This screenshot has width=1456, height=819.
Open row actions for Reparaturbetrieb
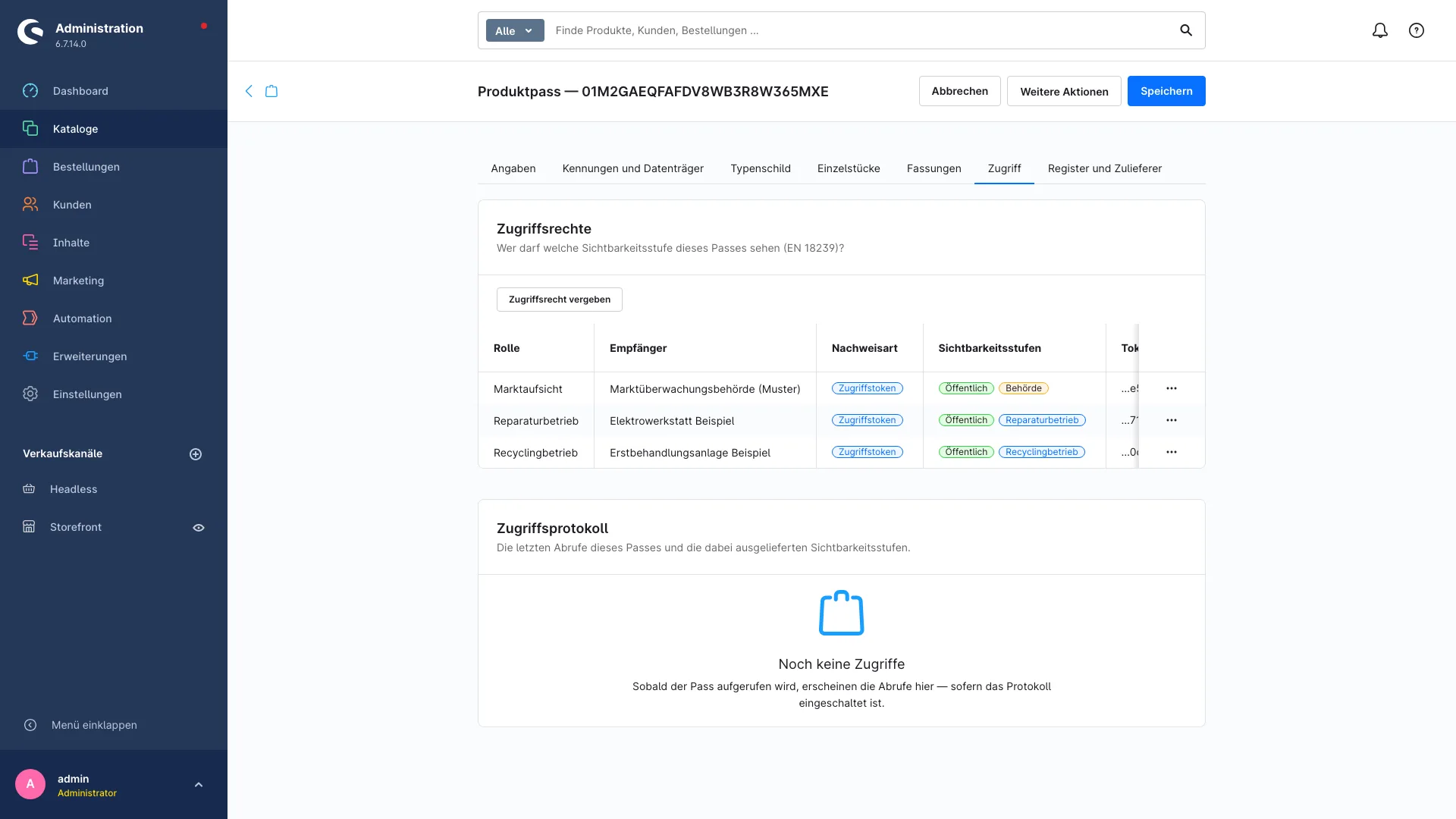[1172, 420]
